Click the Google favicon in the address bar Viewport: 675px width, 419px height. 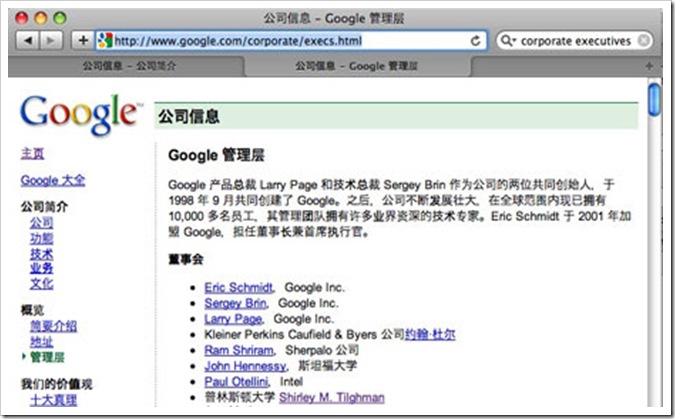[105, 40]
